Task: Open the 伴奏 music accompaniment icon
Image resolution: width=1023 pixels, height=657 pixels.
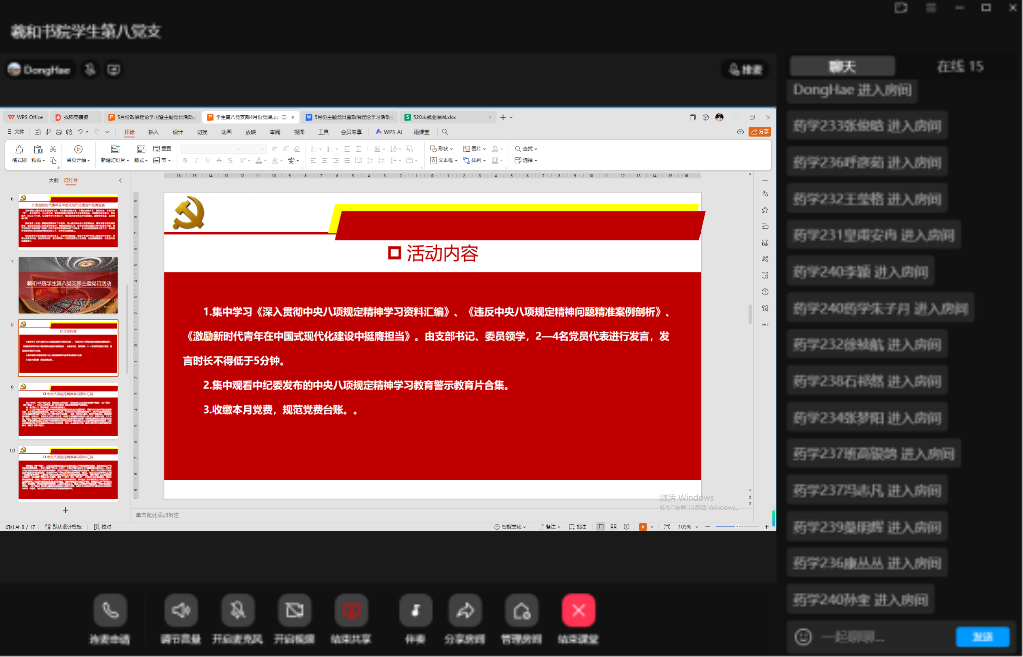Action: click(415, 610)
